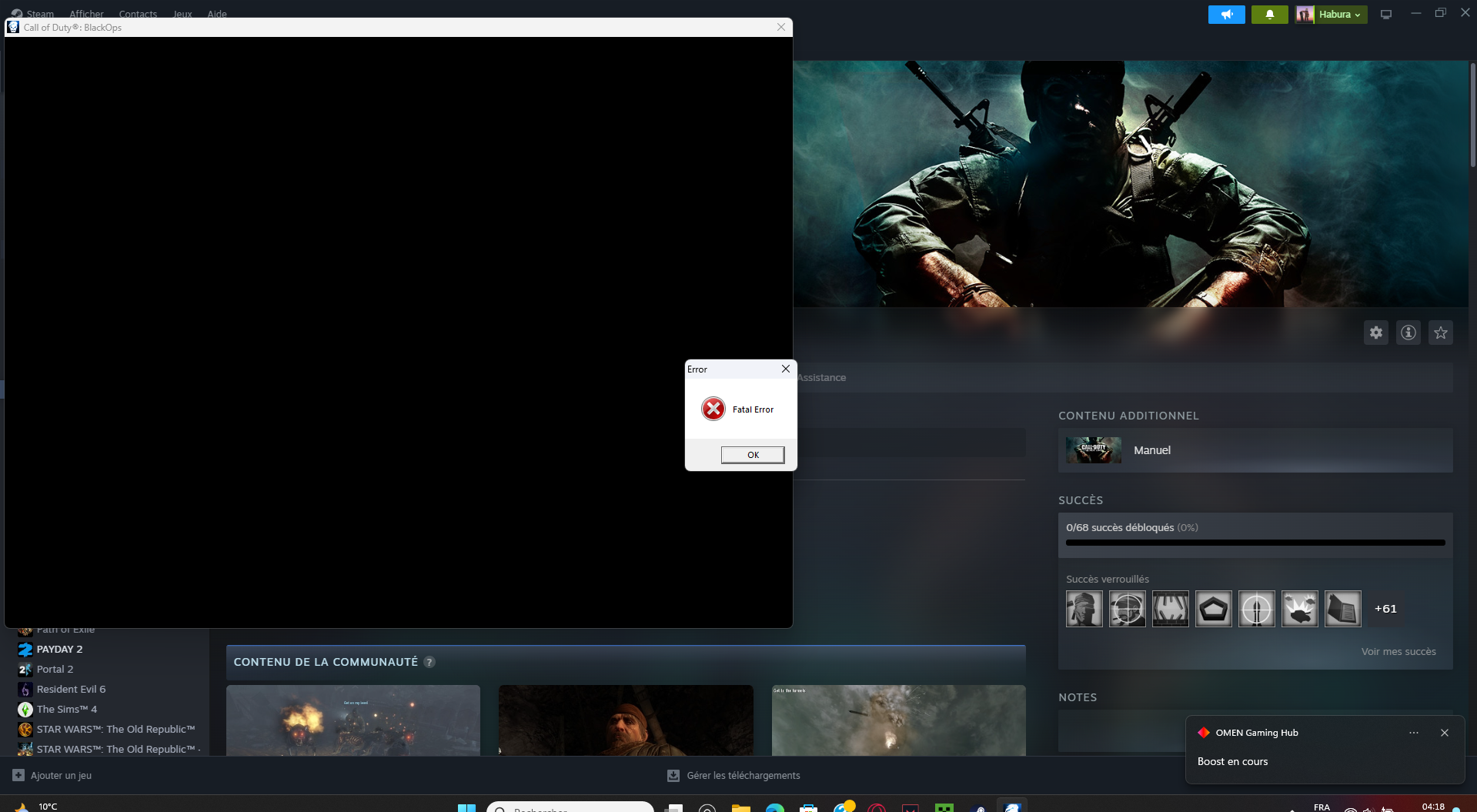Dismiss the OMEN Gaming Hub notification

coord(1445,733)
